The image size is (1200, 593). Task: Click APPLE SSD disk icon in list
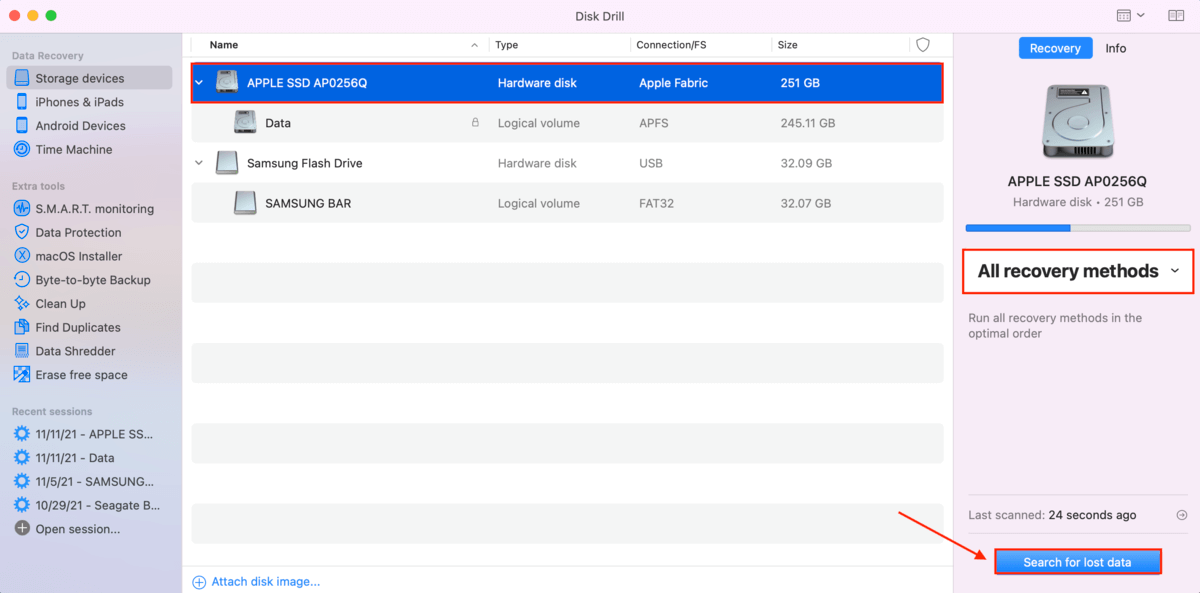228,83
